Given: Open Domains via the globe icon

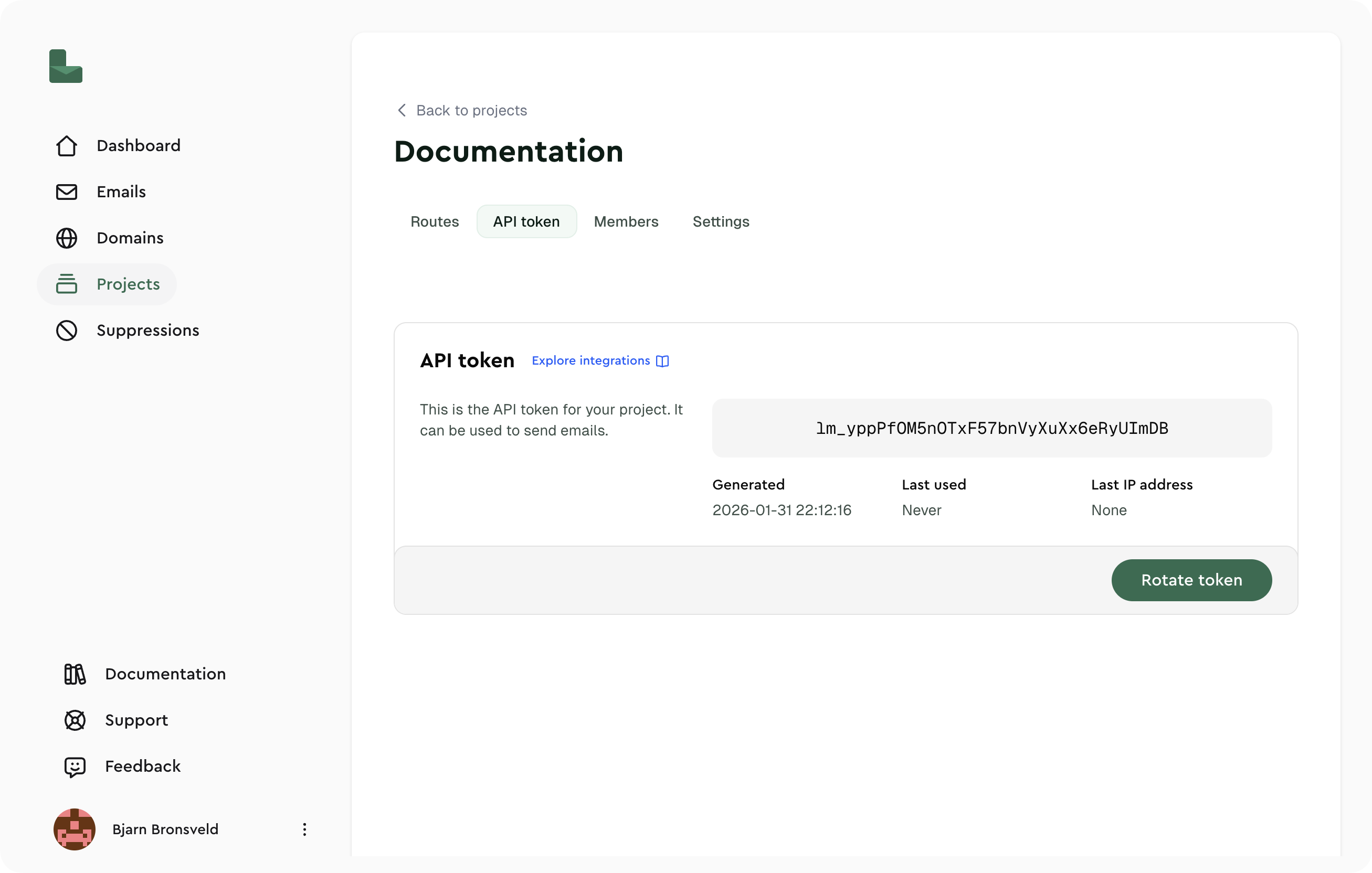Looking at the screenshot, I should tap(67, 238).
